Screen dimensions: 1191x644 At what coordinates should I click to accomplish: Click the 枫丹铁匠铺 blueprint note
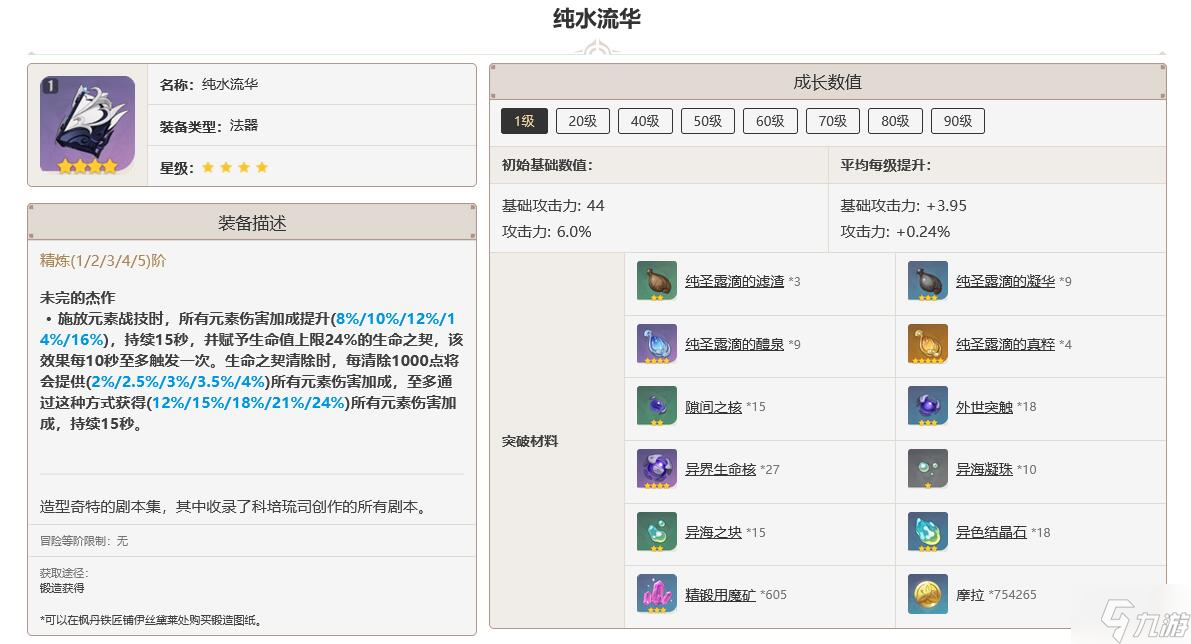point(151,620)
